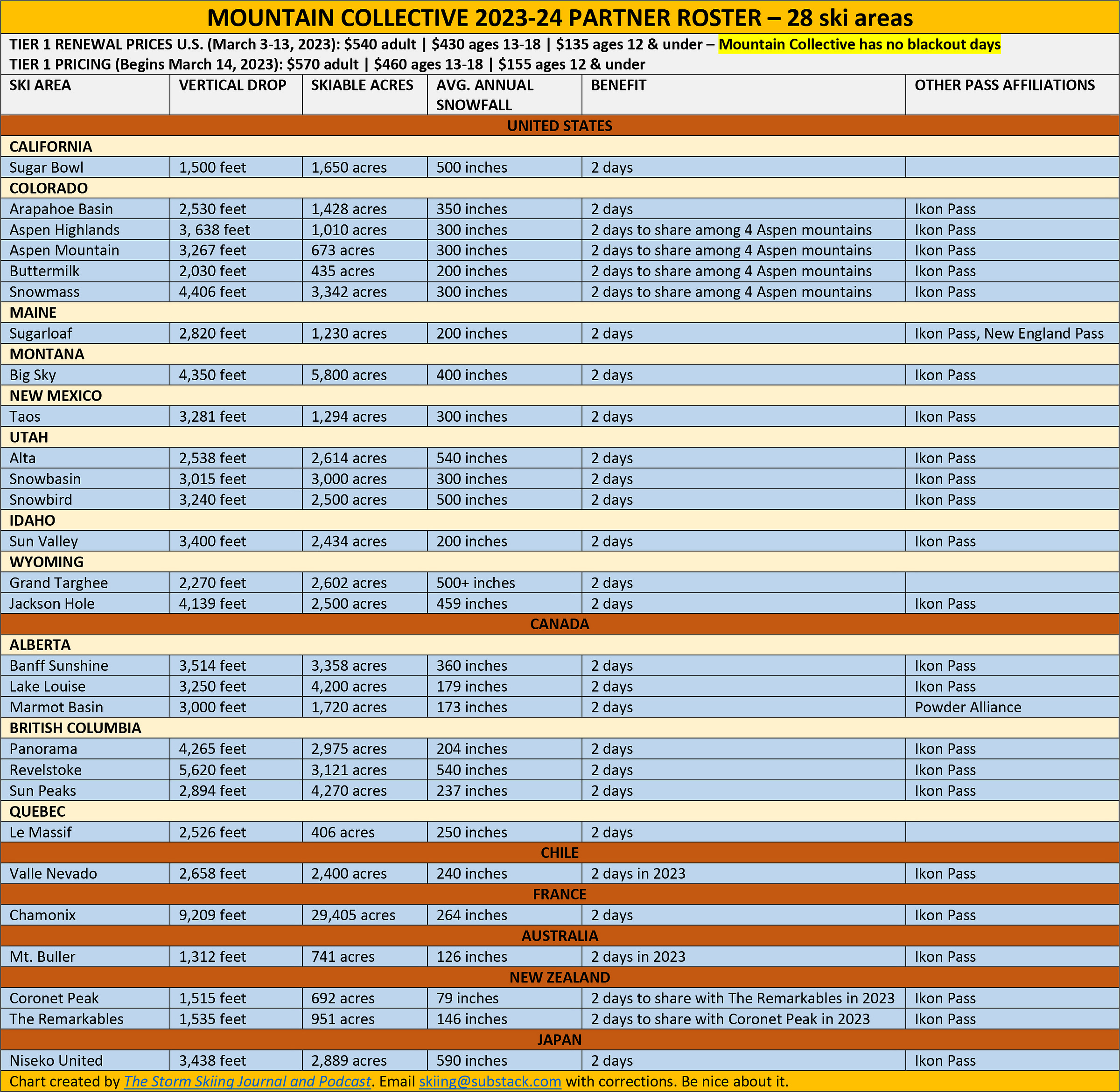The width and height of the screenshot is (1120, 1092).
Task: Select the 'NEW MEXICO' state row
Action: pyautogui.click(x=560, y=396)
